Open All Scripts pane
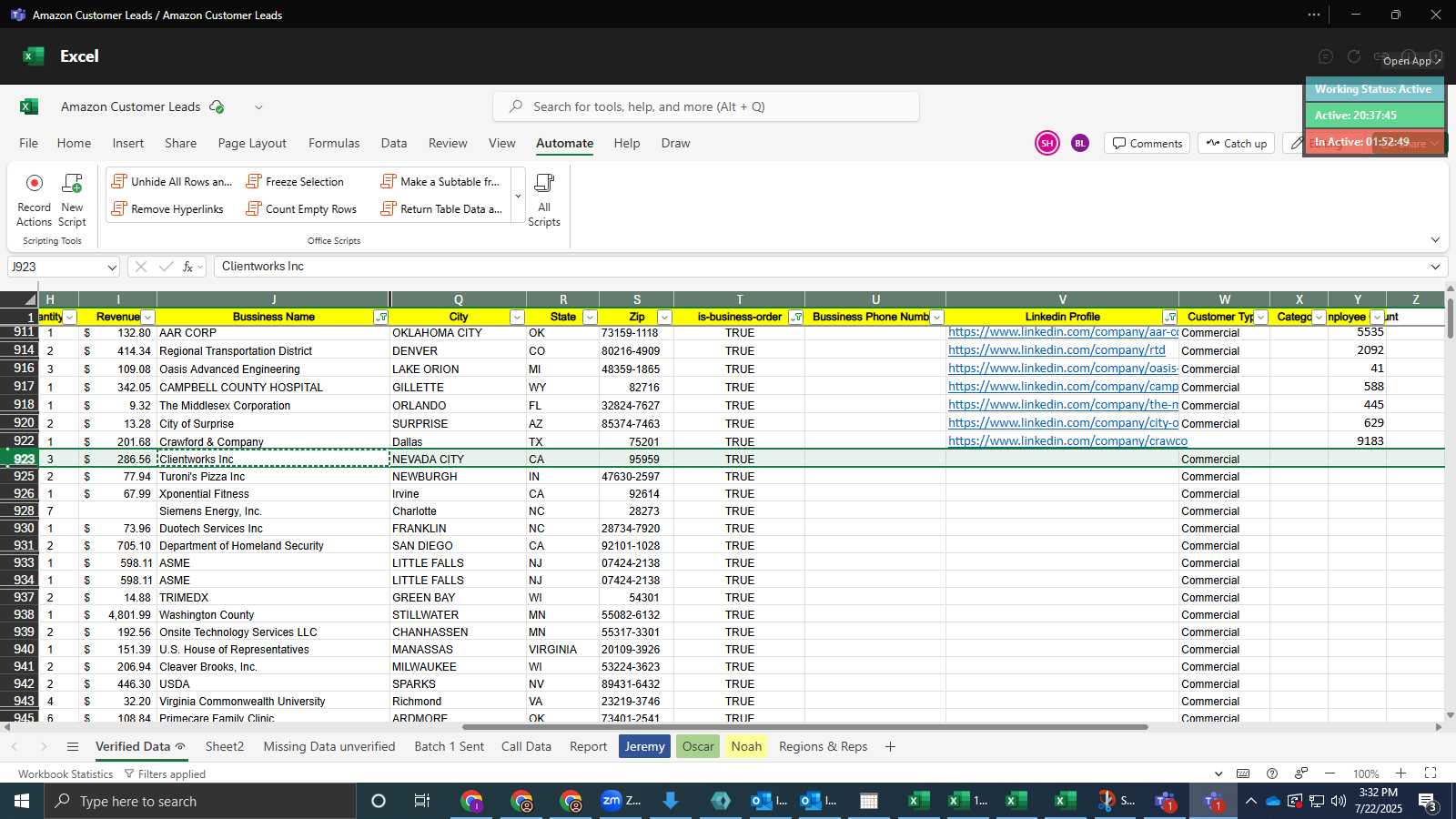The image size is (1456, 819). (544, 199)
